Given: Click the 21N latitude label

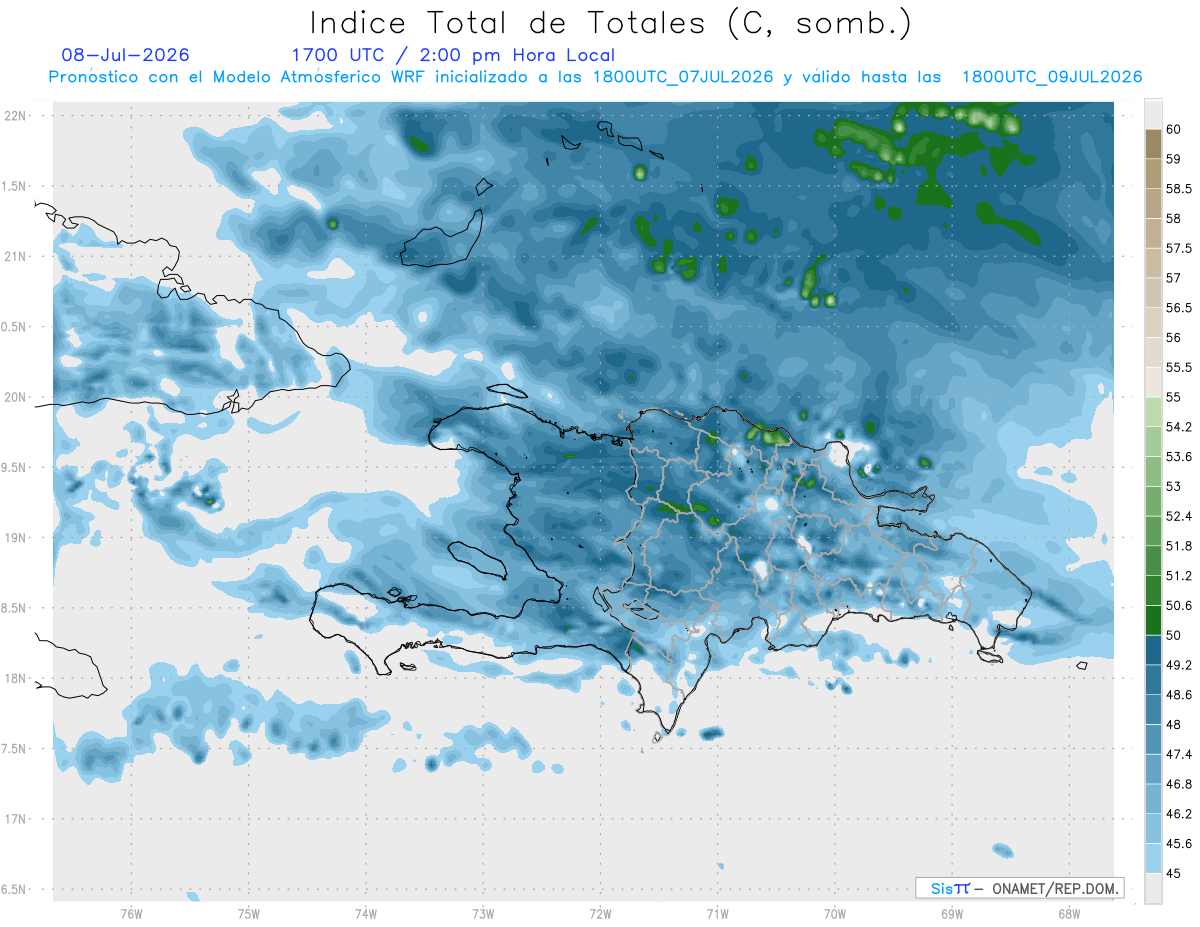Looking at the screenshot, I should [x=15, y=256].
